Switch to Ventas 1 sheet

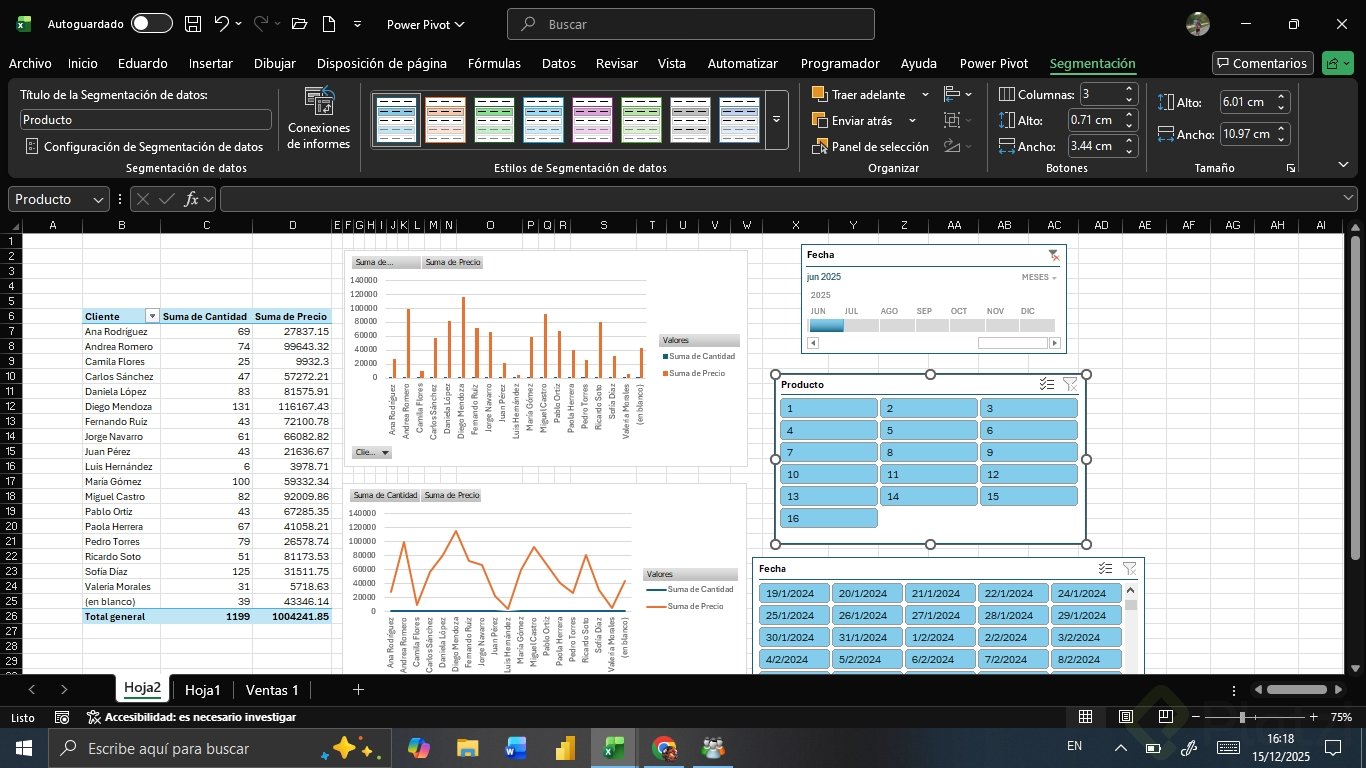coord(272,690)
